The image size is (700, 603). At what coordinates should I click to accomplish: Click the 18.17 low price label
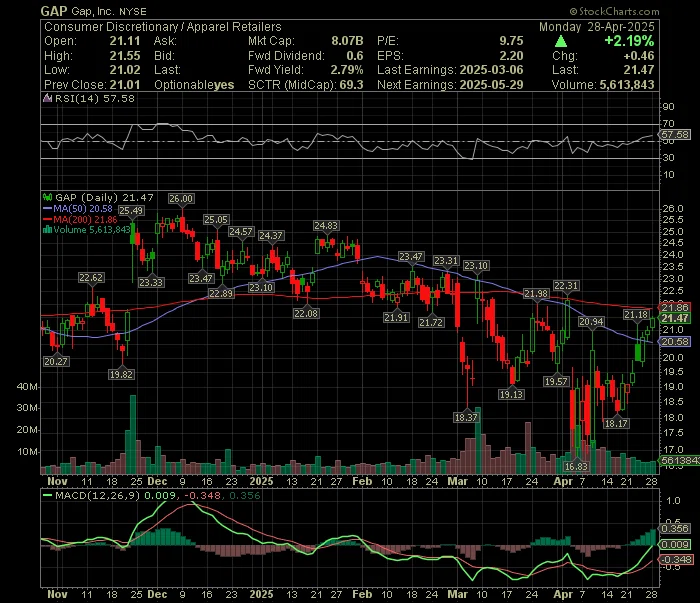616,423
